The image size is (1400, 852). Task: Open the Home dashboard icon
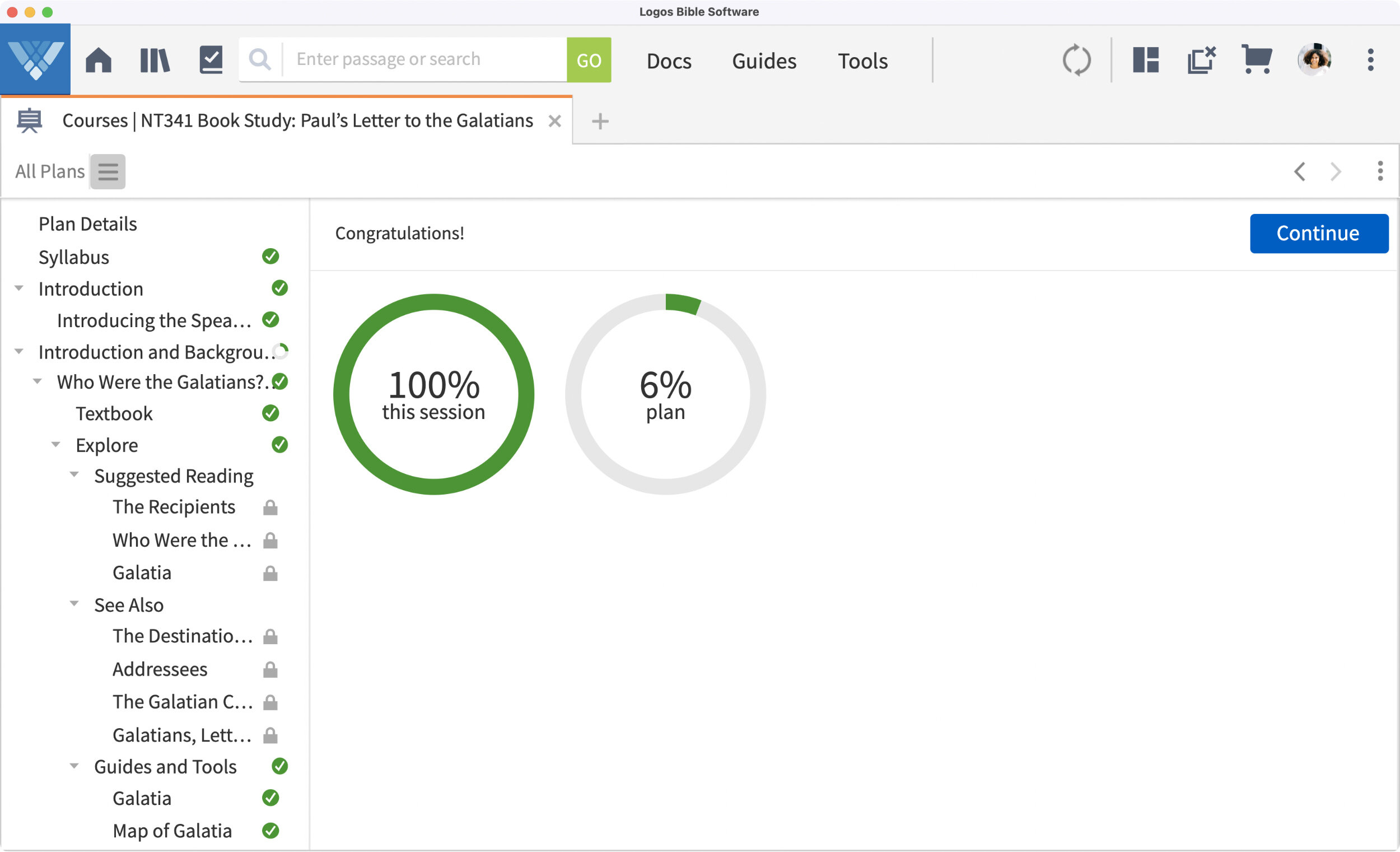tap(99, 60)
